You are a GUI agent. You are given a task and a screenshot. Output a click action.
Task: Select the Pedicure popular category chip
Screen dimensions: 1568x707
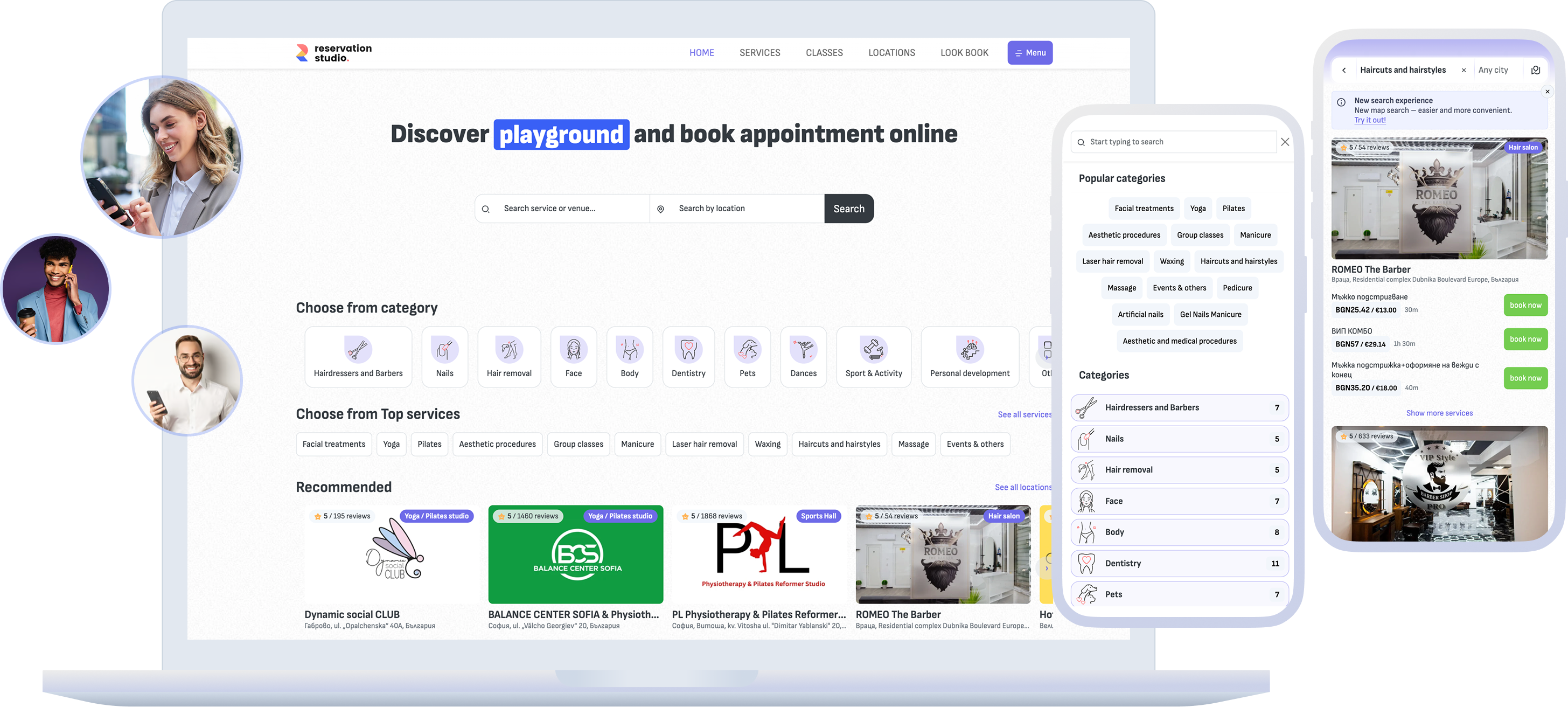tap(1237, 288)
